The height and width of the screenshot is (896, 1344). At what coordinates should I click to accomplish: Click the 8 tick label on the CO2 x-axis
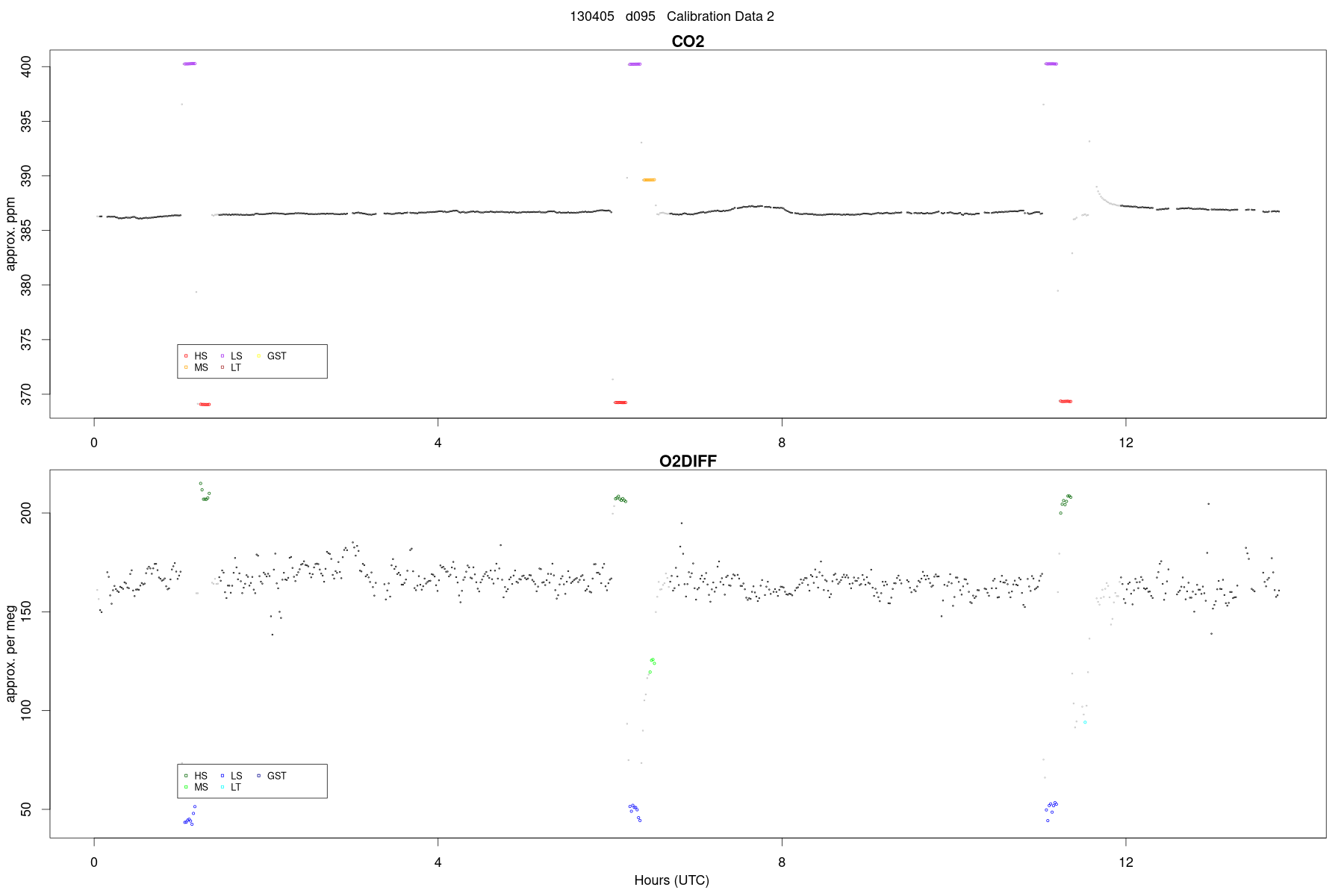[x=782, y=443]
